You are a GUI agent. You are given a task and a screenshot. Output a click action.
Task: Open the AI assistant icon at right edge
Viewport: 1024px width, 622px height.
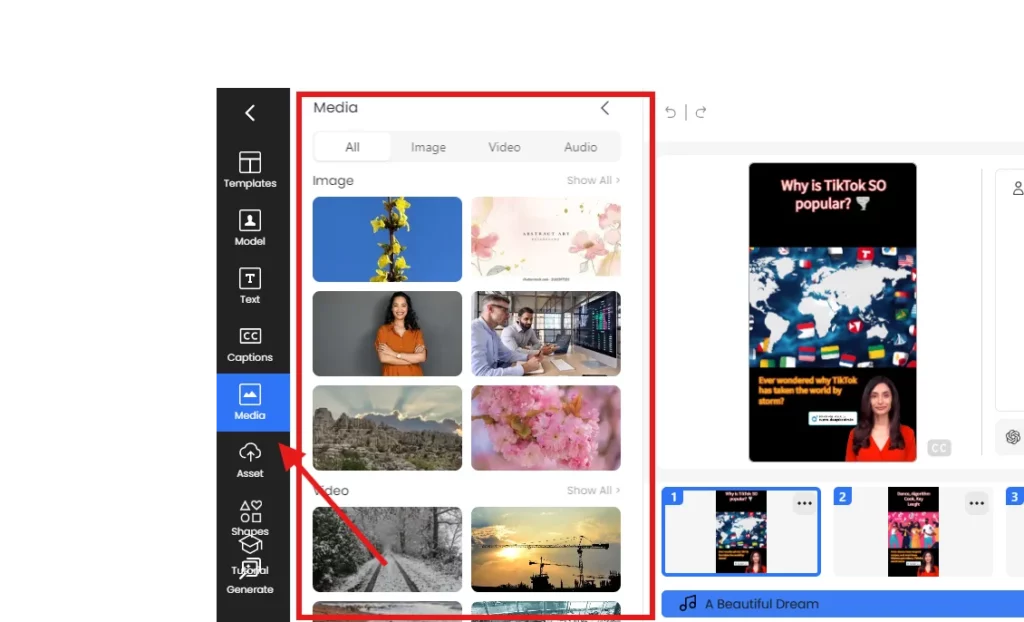(1013, 437)
